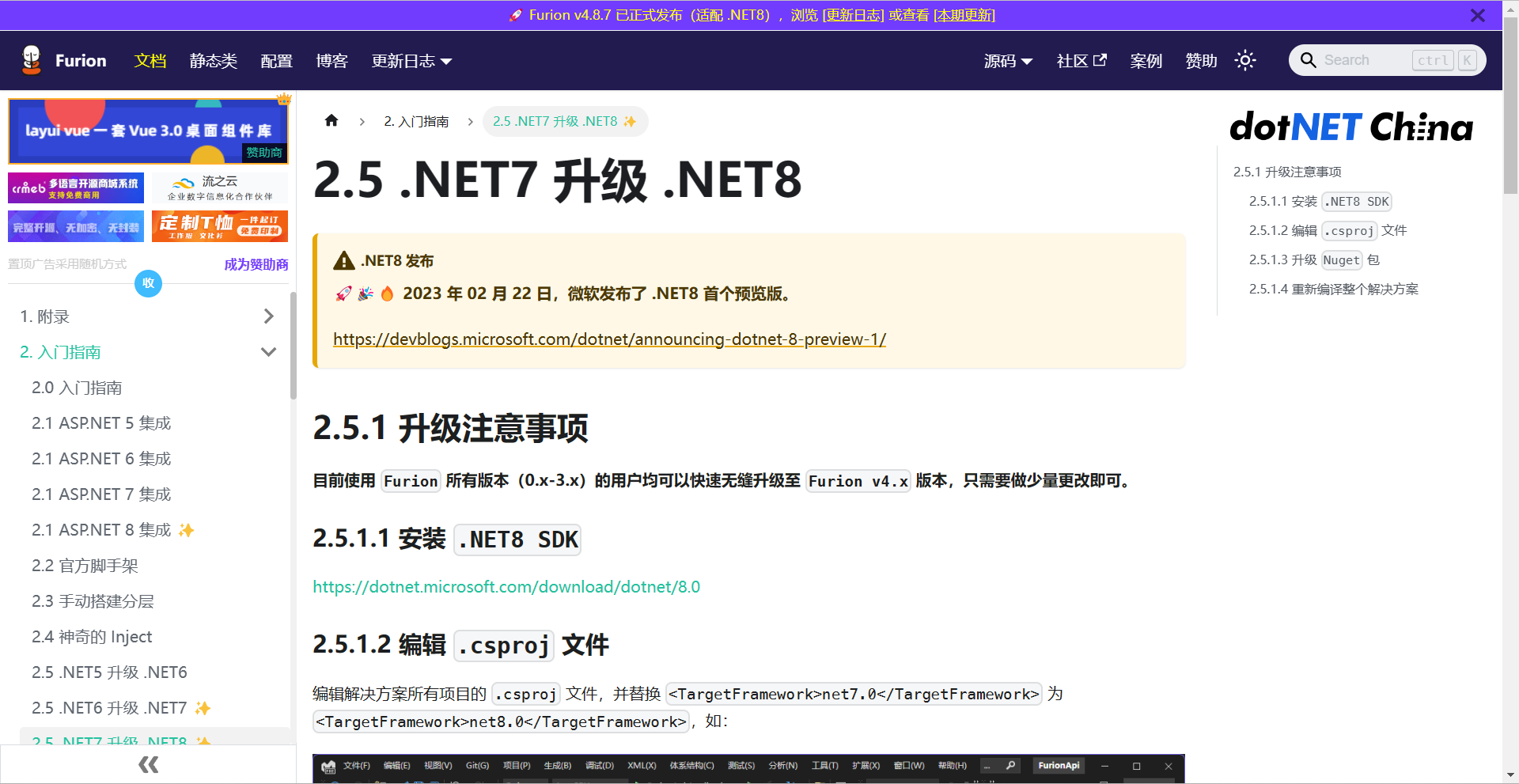
Task: Open 2.5 .NET6 升级 .NET7 in the sidebar
Action: 120,708
